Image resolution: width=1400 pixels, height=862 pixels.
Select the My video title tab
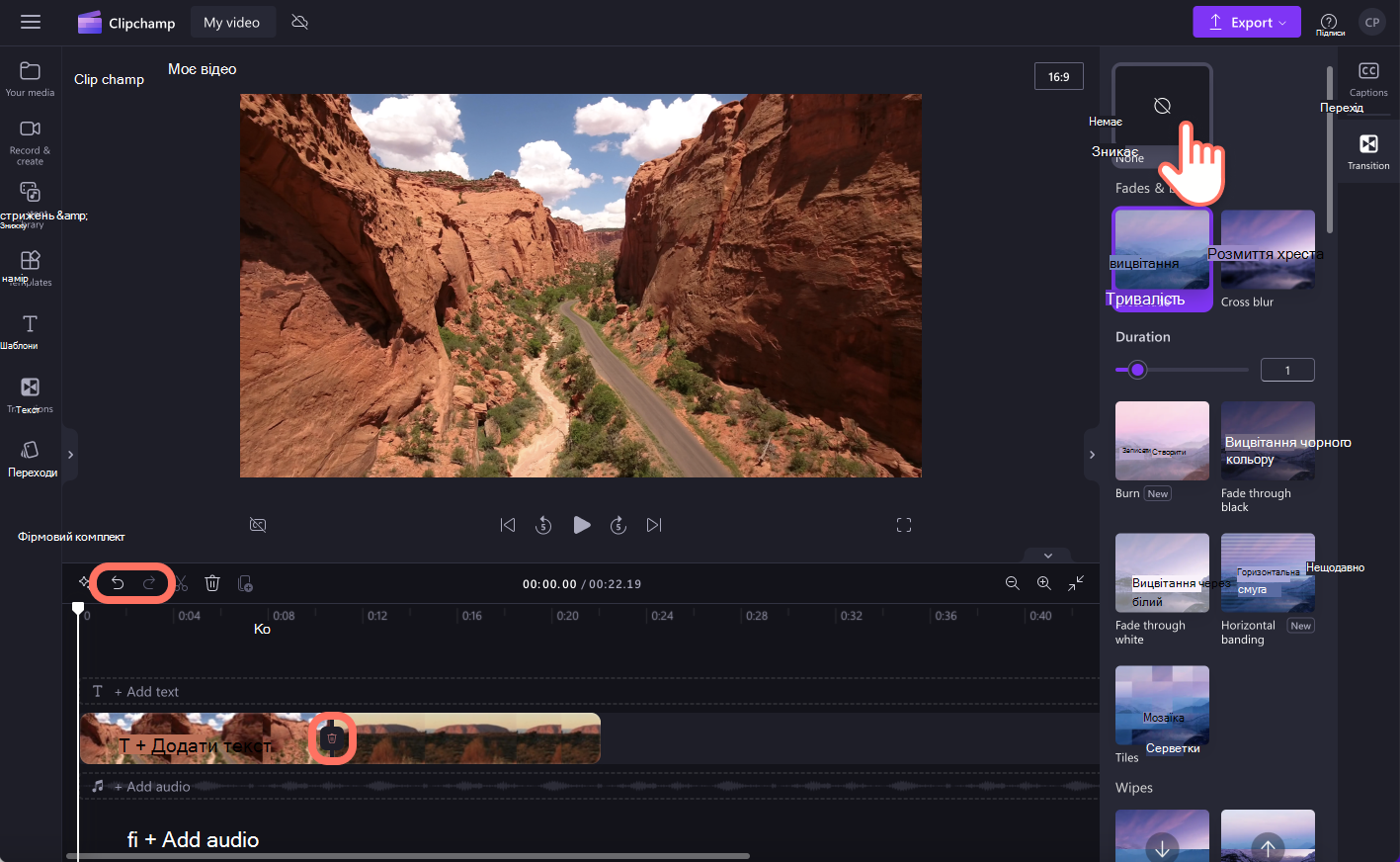(x=232, y=22)
